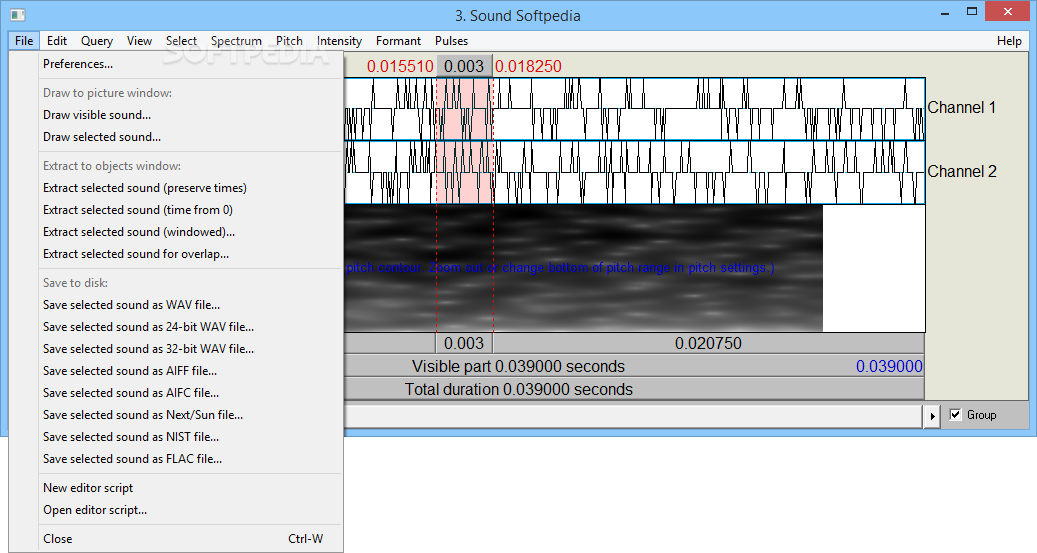The height and width of the screenshot is (553, 1037).
Task: Maximize the Sound Softpedia window
Action: pos(972,12)
